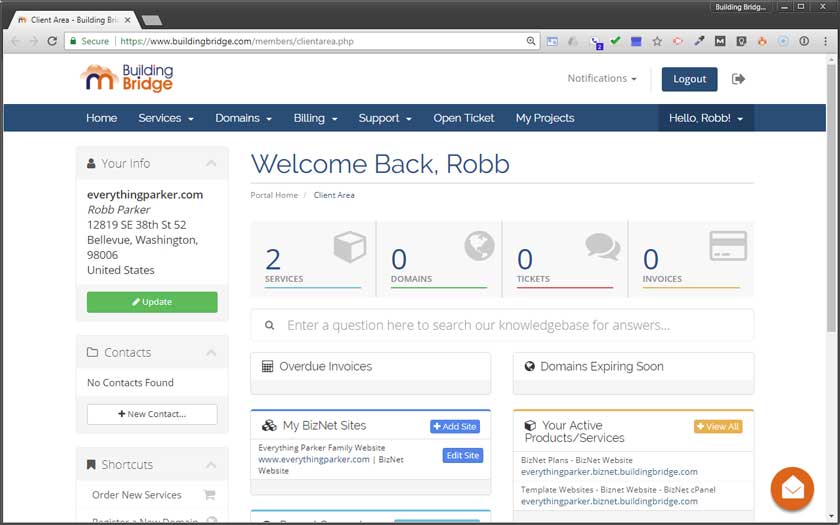Reload the page with the refresh icon
The height and width of the screenshot is (525, 840).
coord(52,41)
